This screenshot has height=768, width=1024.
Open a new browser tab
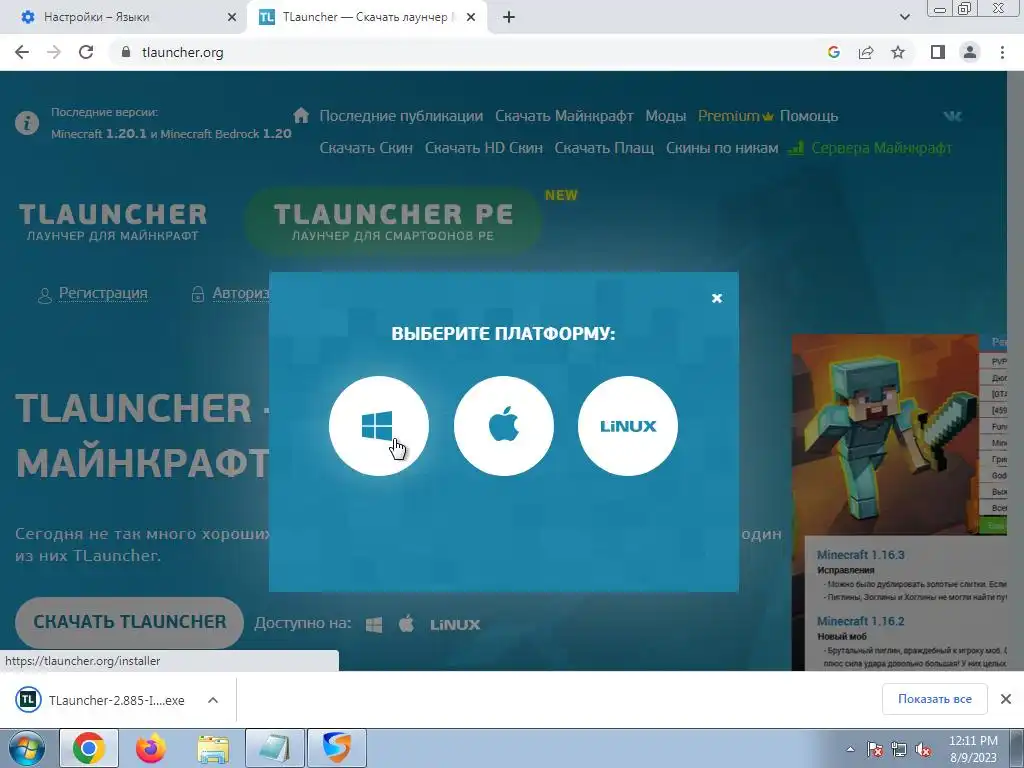pos(509,17)
